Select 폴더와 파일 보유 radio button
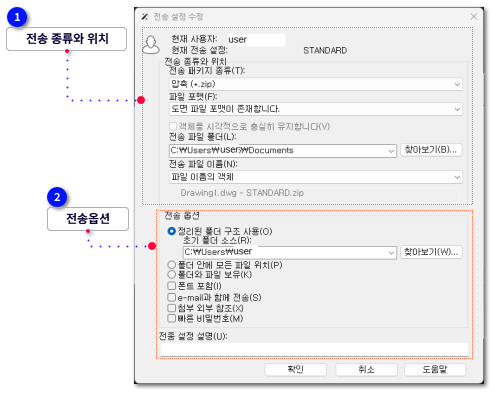The width and height of the screenshot is (493, 393). point(171,275)
